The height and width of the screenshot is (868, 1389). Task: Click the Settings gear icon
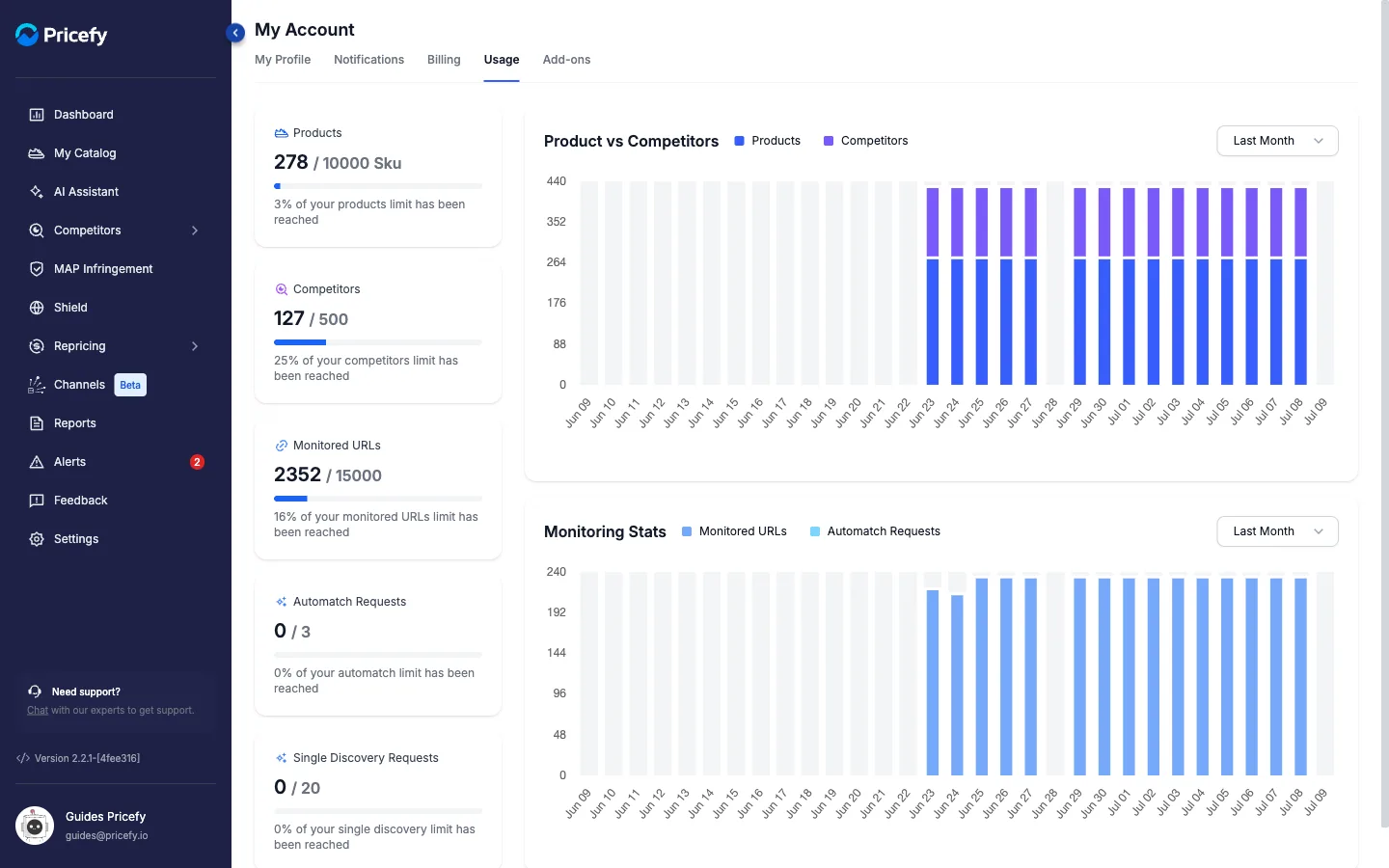coord(37,539)
